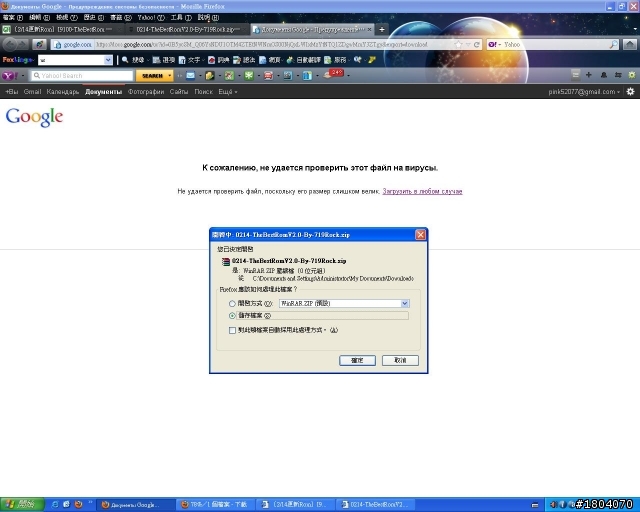
Task: Open Фотографии in Google bar
Action: (146, 91)
